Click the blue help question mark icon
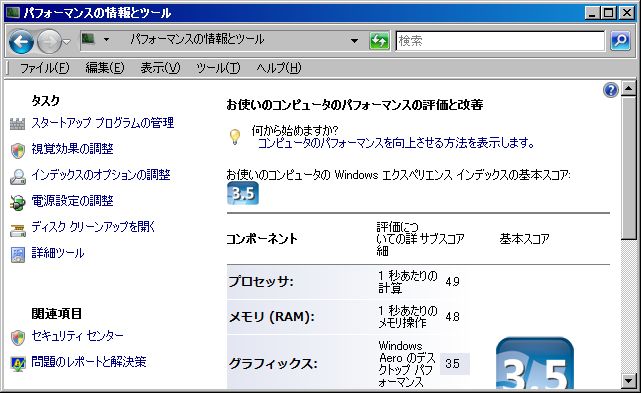Viewport: 641px width, 393px height. pyautogui.click(x=610, y=90)
